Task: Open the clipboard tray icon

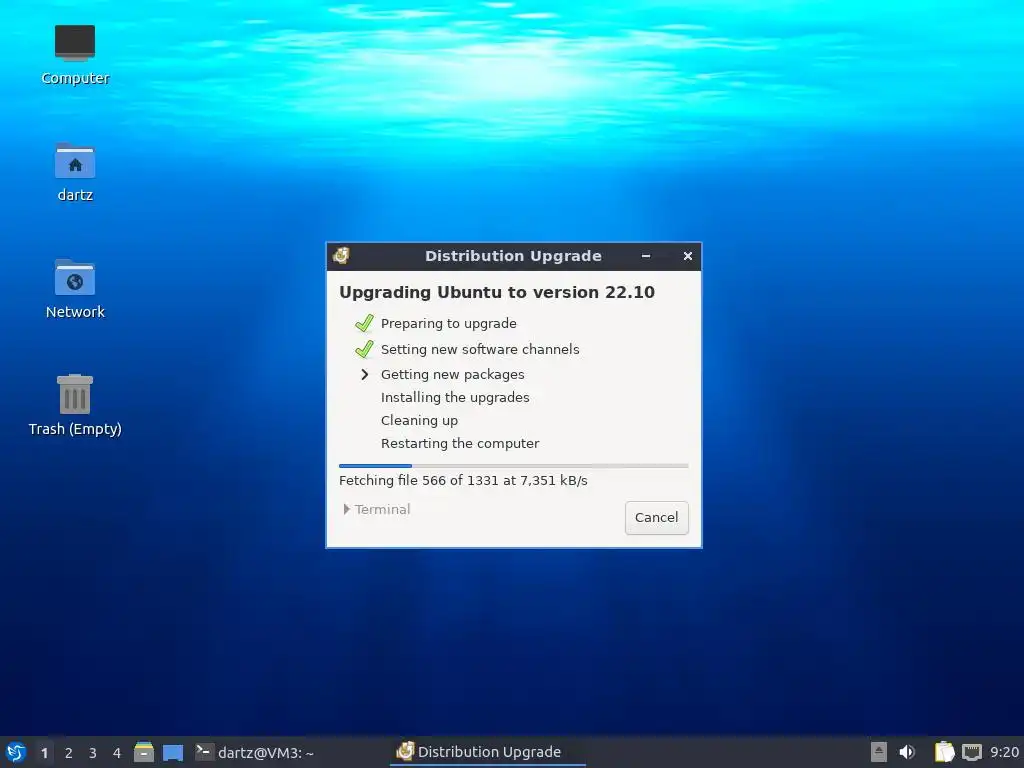Action: tap(944, 752)
